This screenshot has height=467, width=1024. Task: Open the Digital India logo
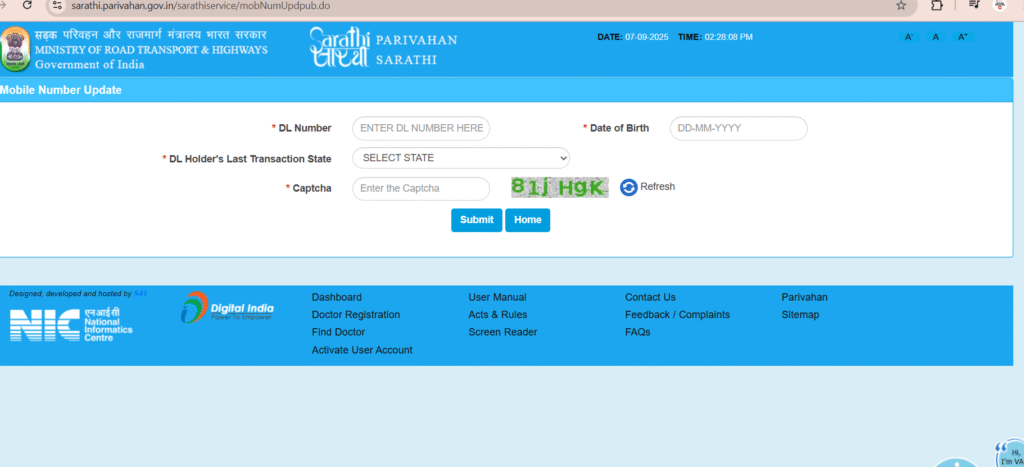pos(227,308)
